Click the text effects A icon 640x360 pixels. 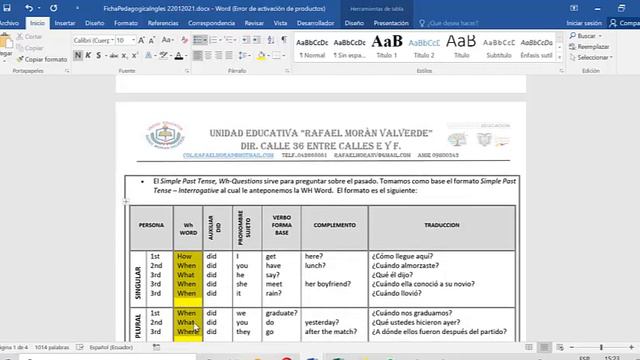pyautogui.click(x=149, y=56)
